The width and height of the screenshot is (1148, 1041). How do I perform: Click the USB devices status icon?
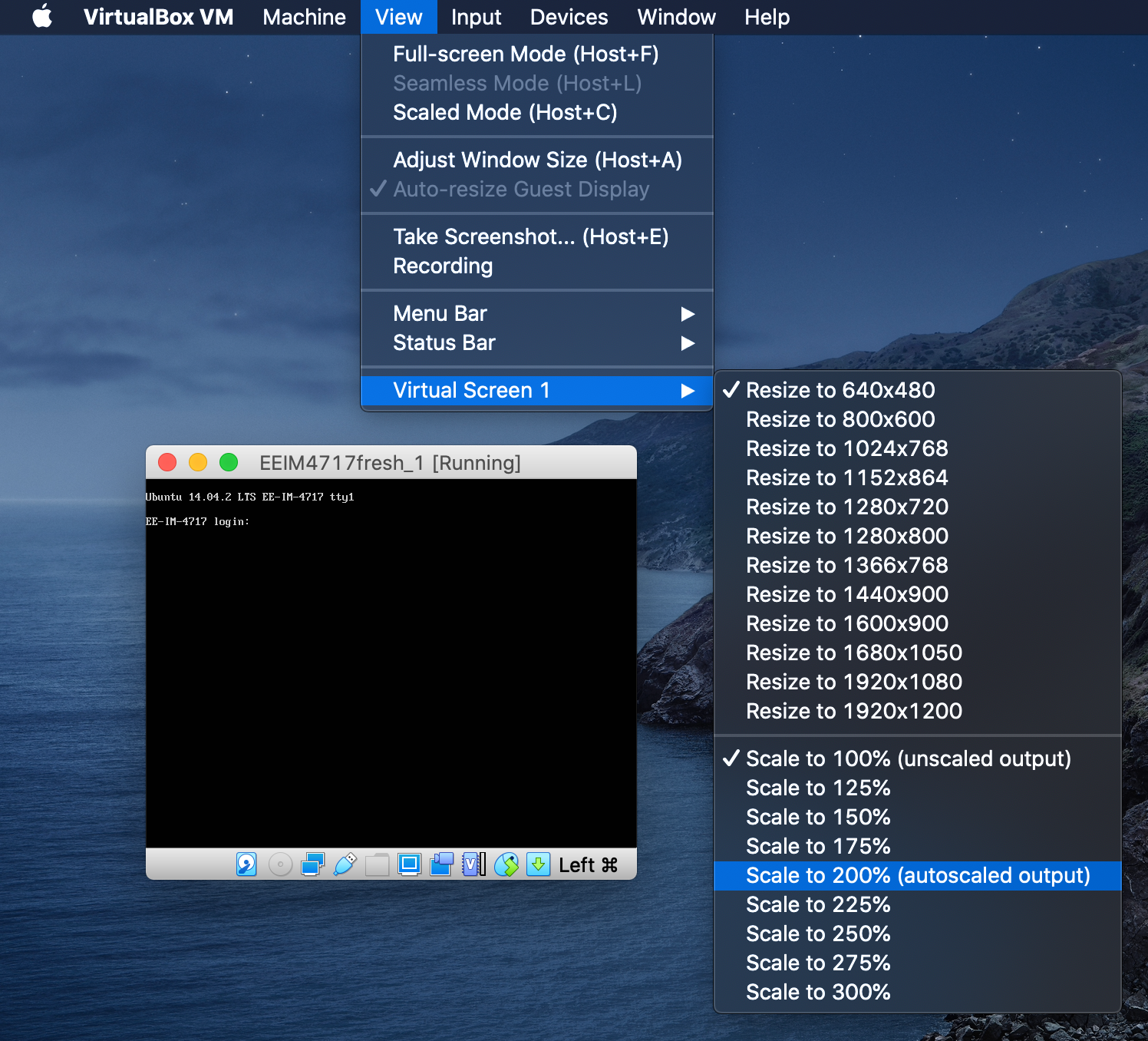[345, 864]
